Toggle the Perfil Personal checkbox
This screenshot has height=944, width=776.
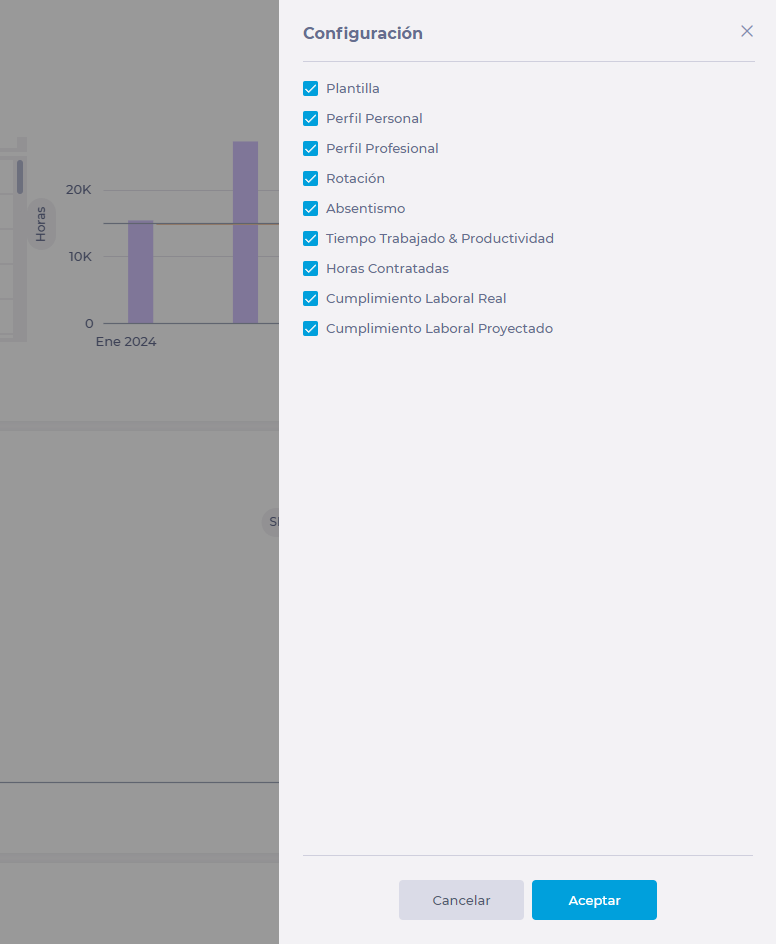pos(310,119)
